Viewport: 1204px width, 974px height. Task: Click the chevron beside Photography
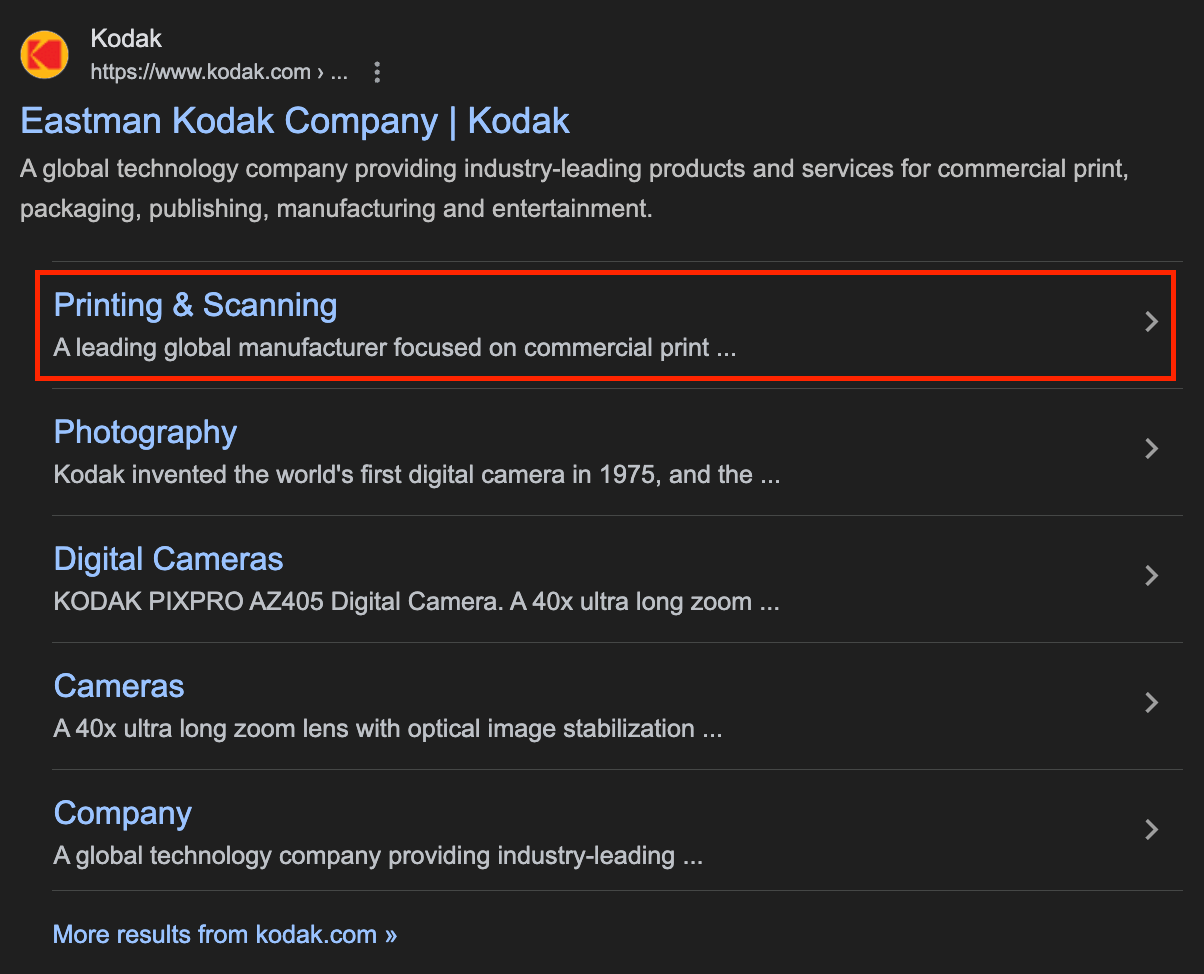(1151, 448)
